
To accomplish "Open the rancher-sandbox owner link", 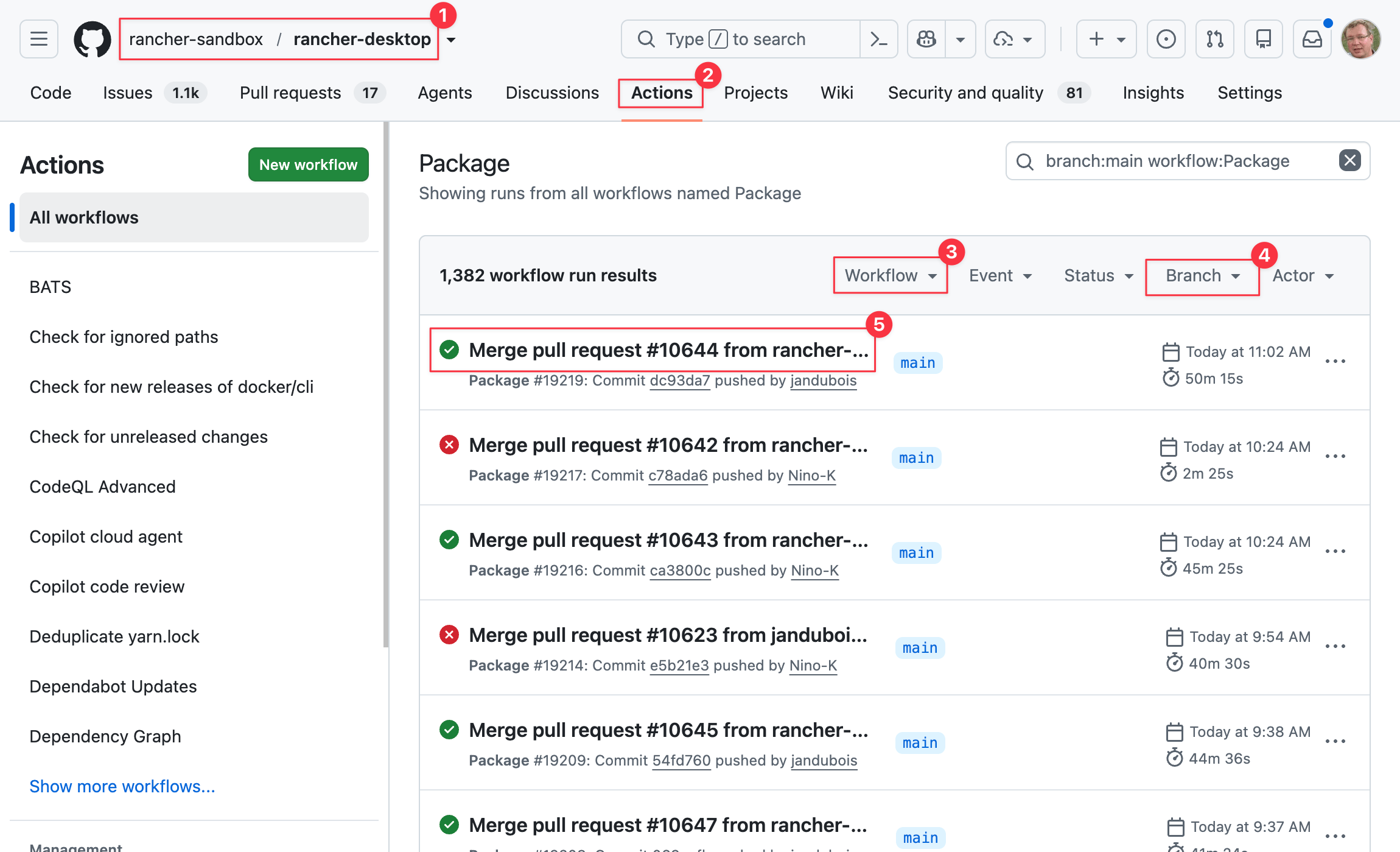I will pos(196,39).
